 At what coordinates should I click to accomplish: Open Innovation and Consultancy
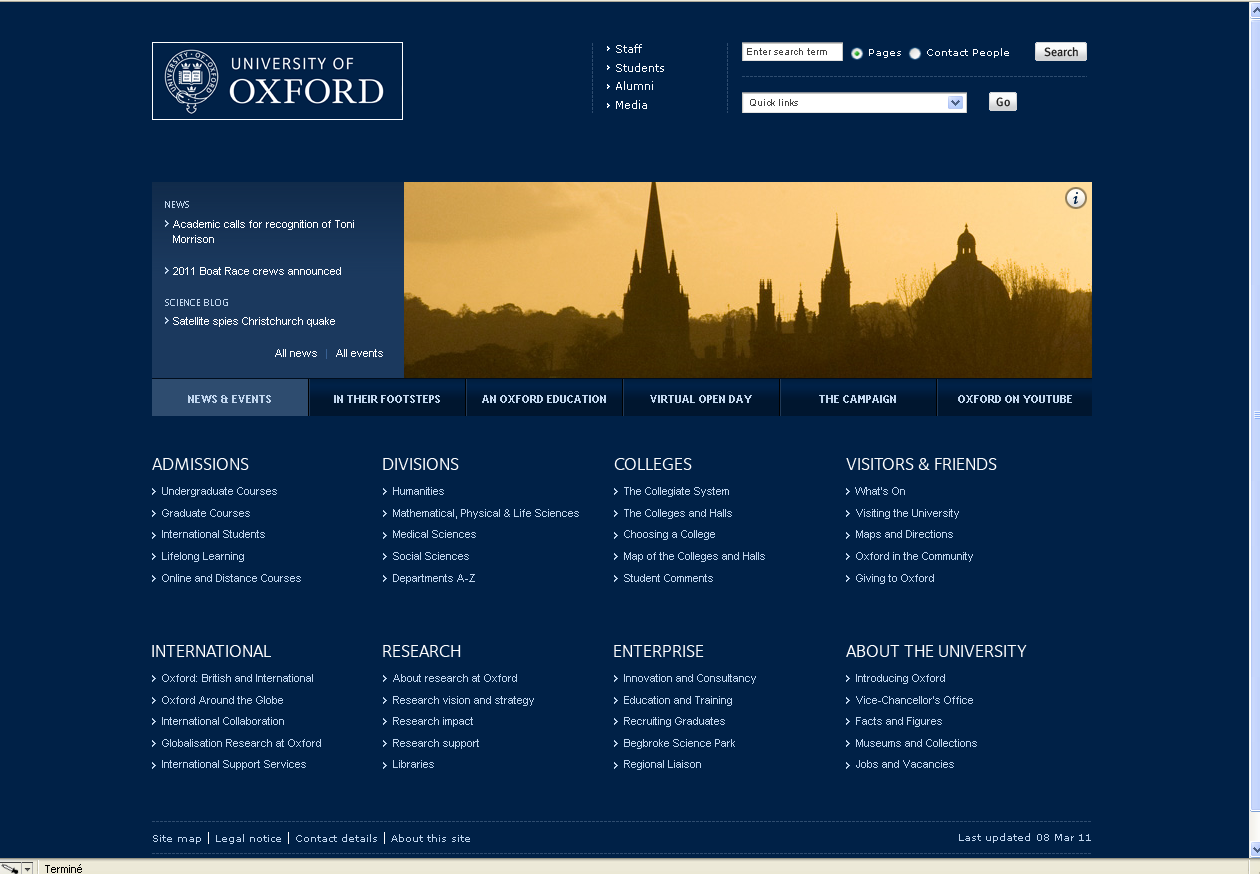tap(690, 678)
